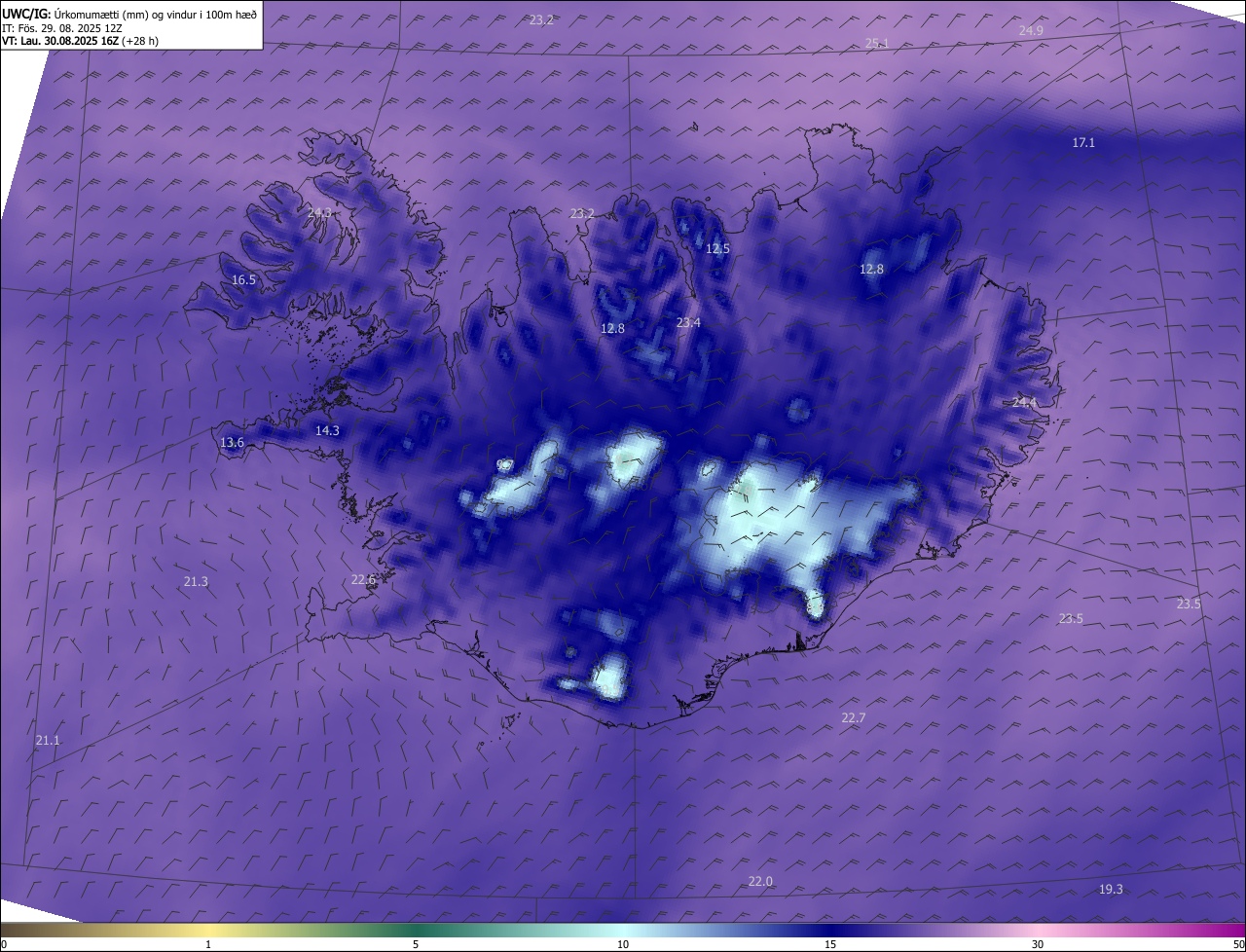Select the 13.6 value label

coord(232,443)
